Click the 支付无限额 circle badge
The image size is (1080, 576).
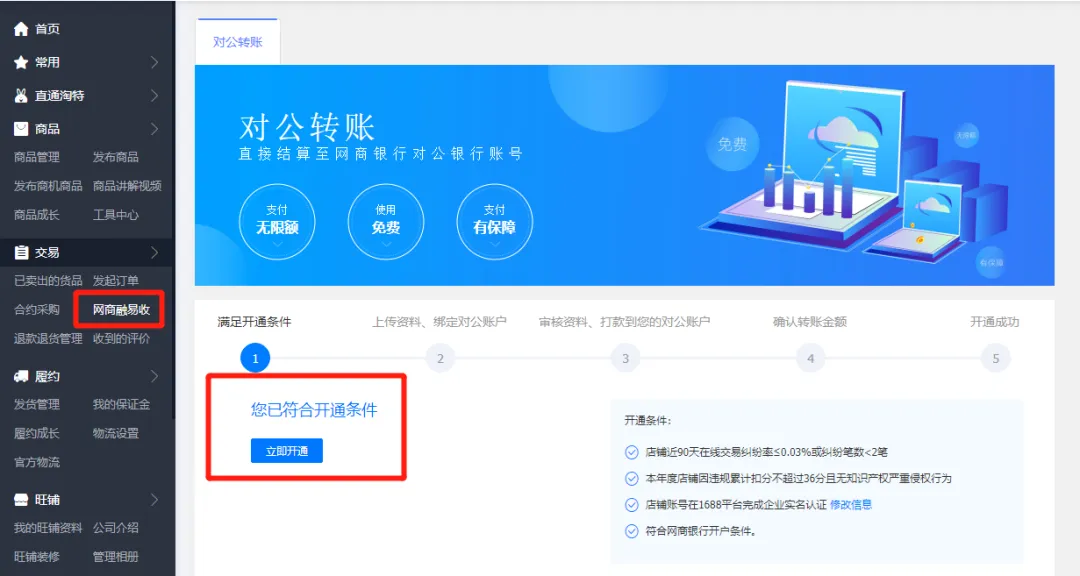point(277,222)
